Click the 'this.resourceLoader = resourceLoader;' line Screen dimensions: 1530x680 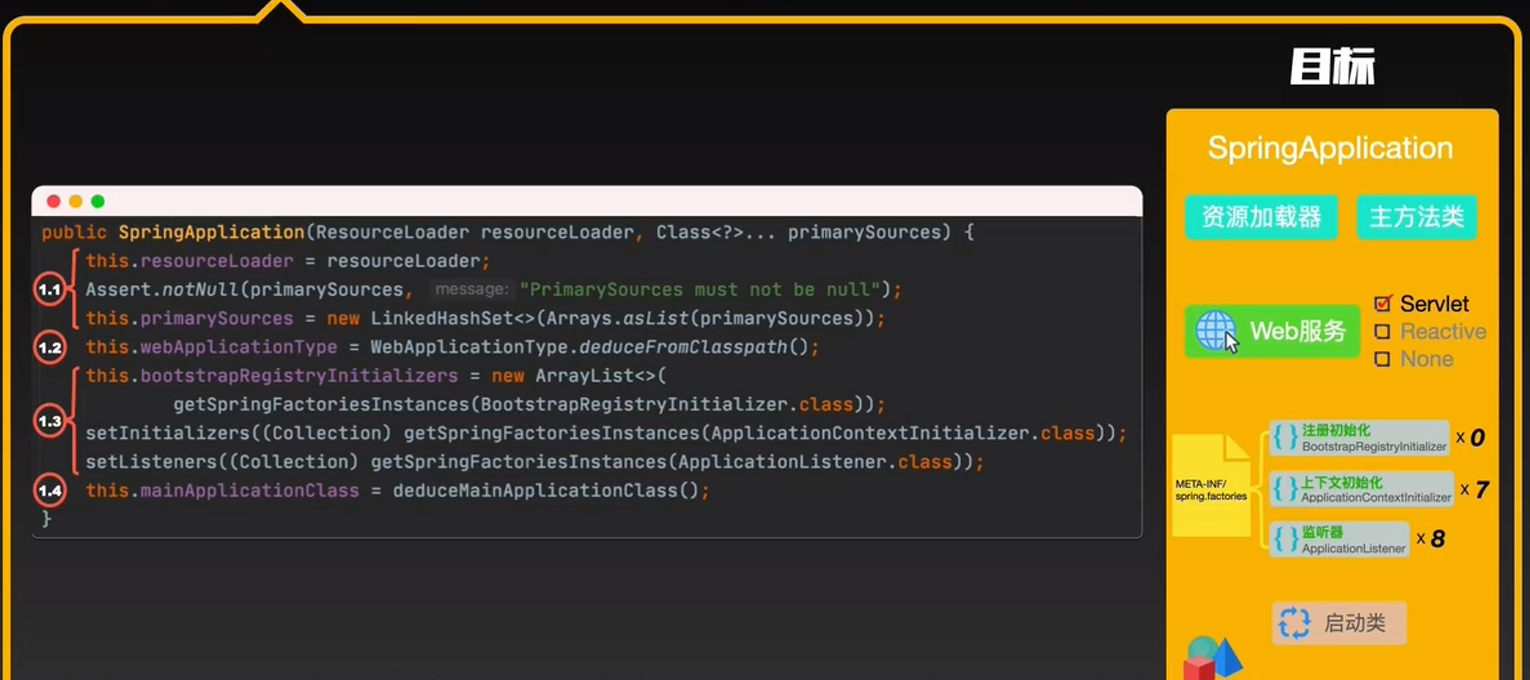288,261
